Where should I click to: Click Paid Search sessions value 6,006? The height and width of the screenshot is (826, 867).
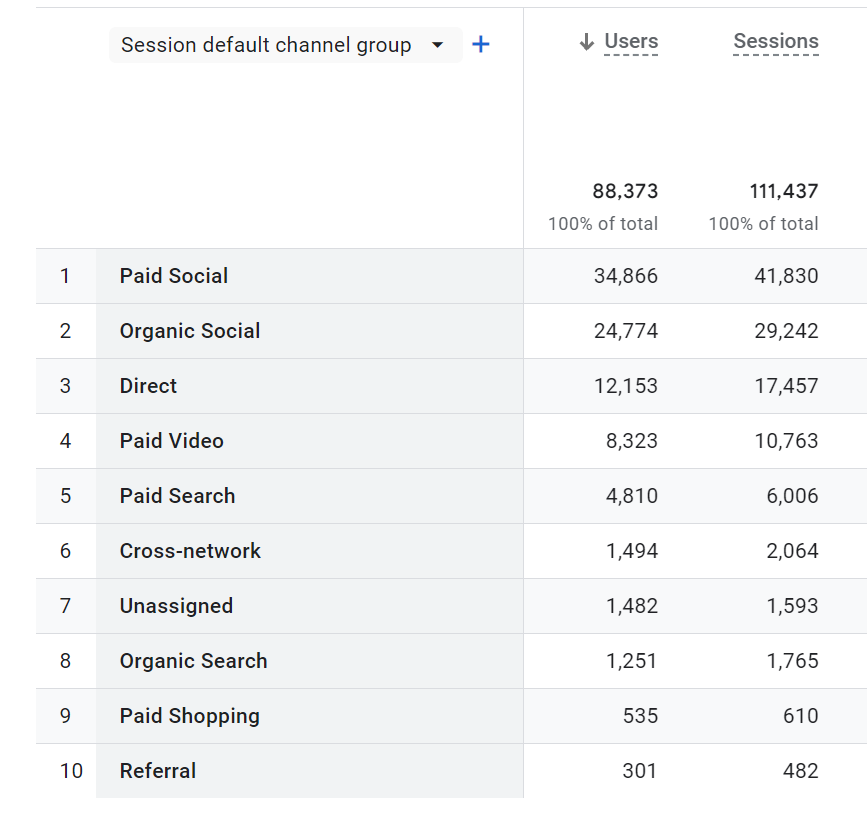click(792, 496)
